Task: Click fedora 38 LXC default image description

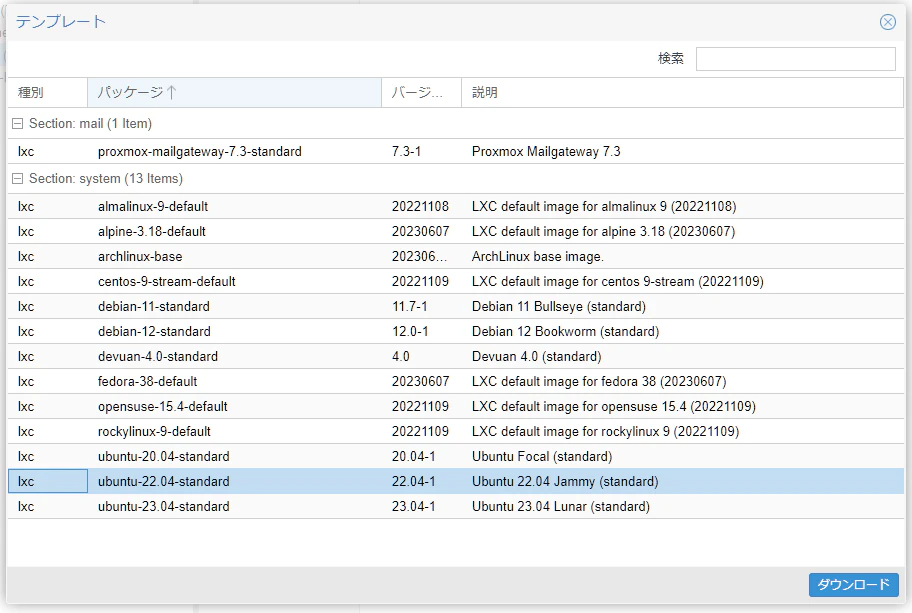Action: pos(599,382)
